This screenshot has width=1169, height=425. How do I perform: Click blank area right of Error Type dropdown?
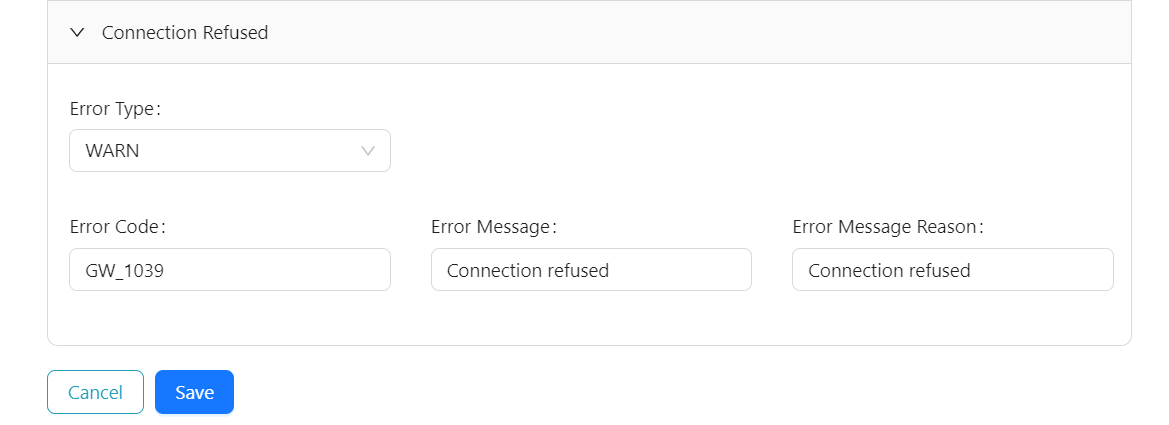pos(750,151)
